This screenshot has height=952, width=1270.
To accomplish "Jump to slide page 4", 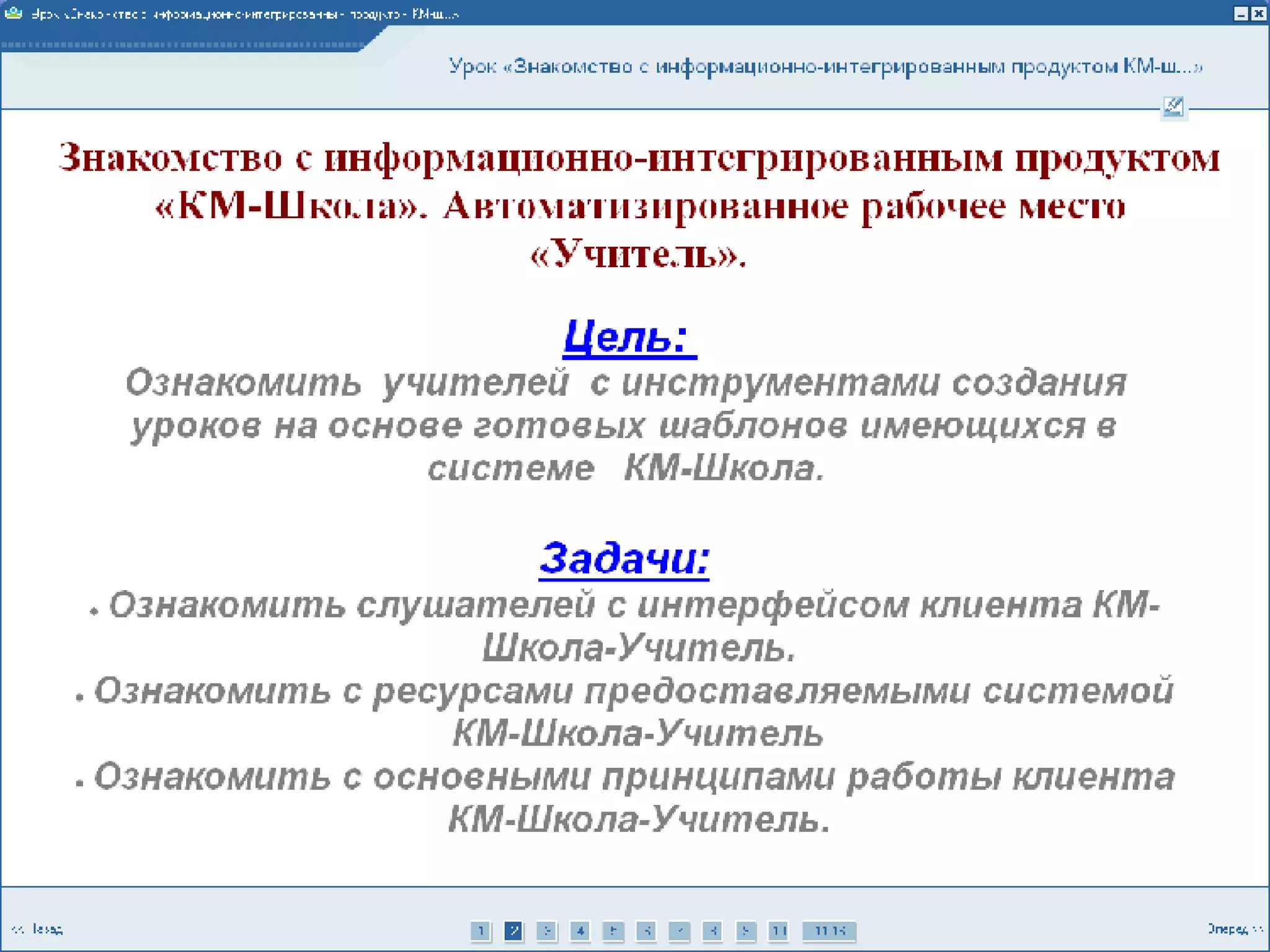I will point(580,930).
